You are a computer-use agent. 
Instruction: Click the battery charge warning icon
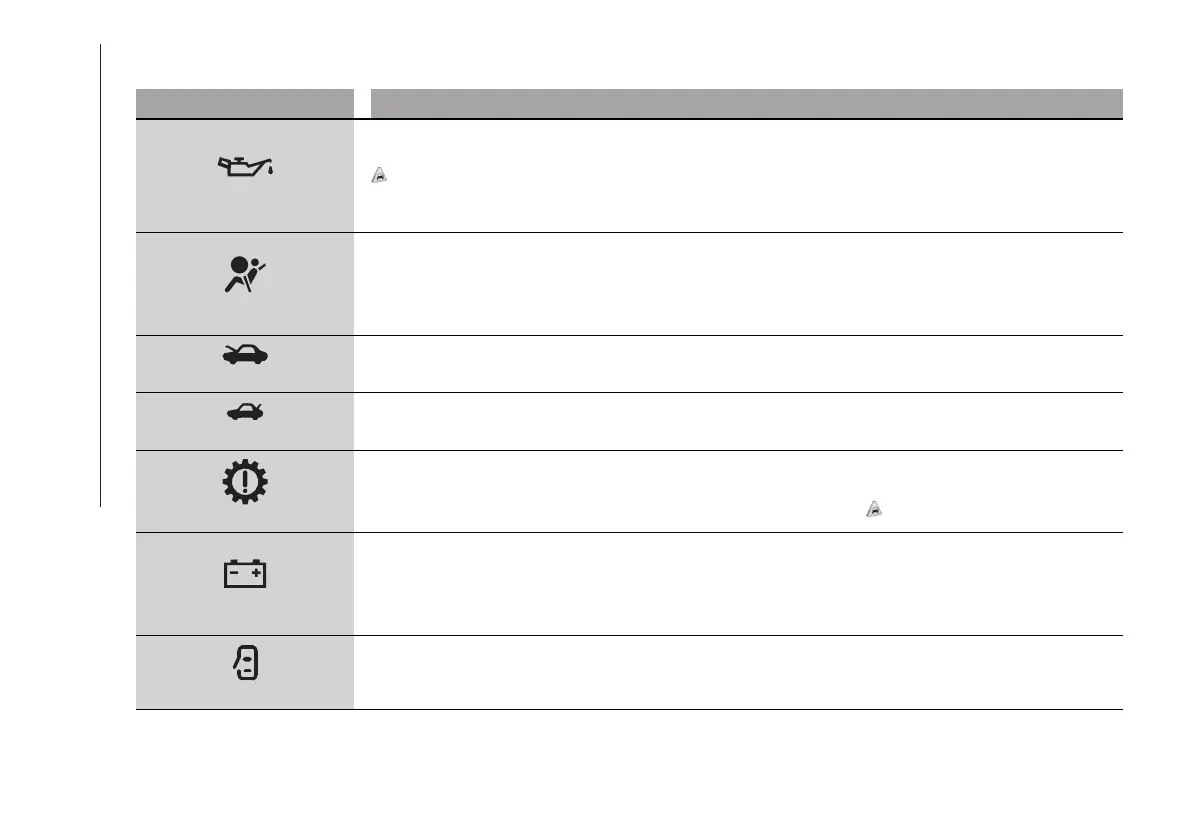tap(245, 574)
